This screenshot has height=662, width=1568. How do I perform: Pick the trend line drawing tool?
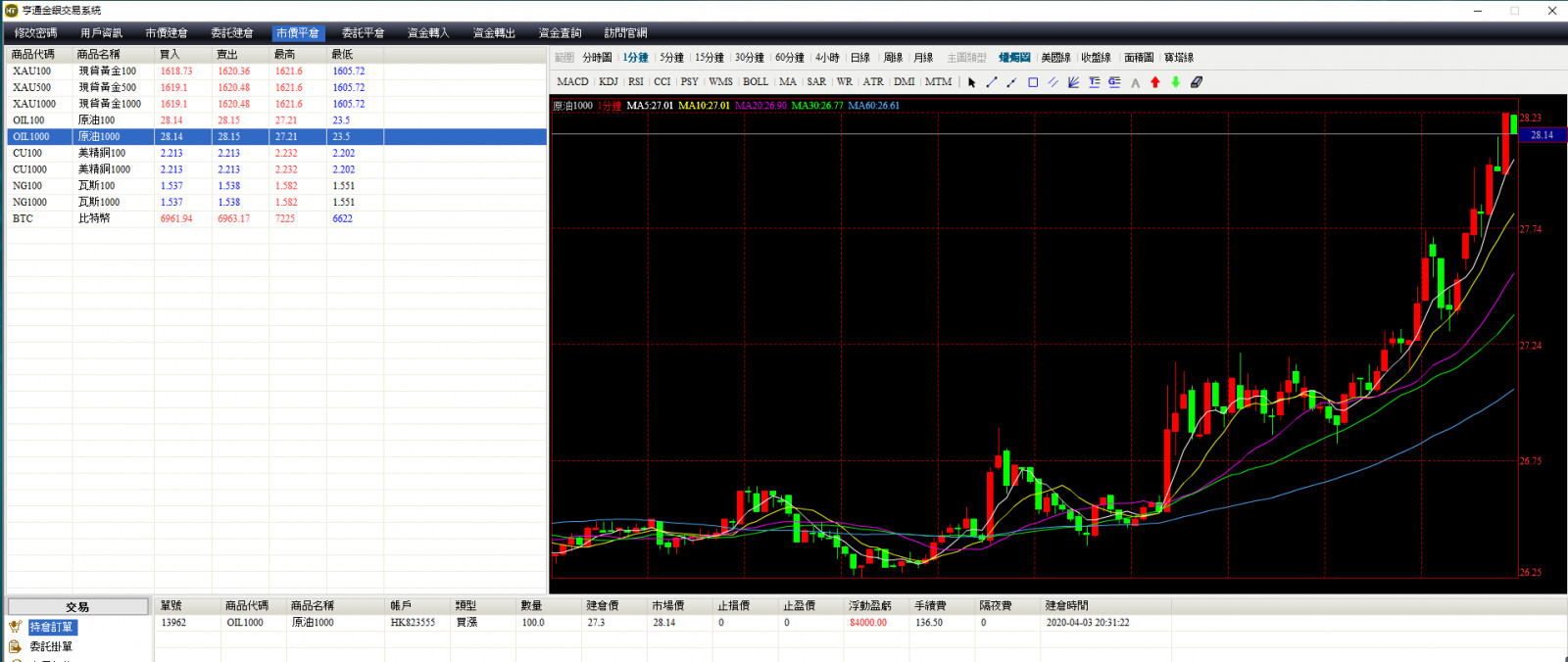992,82
